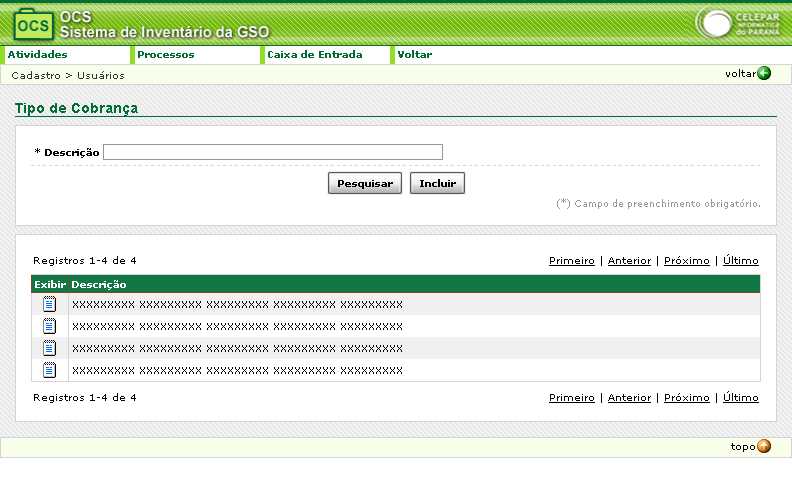Viewport: 792px width, 504px height.
Task: Open fourth record's Exibir document icon
Action: pos(49,370)
